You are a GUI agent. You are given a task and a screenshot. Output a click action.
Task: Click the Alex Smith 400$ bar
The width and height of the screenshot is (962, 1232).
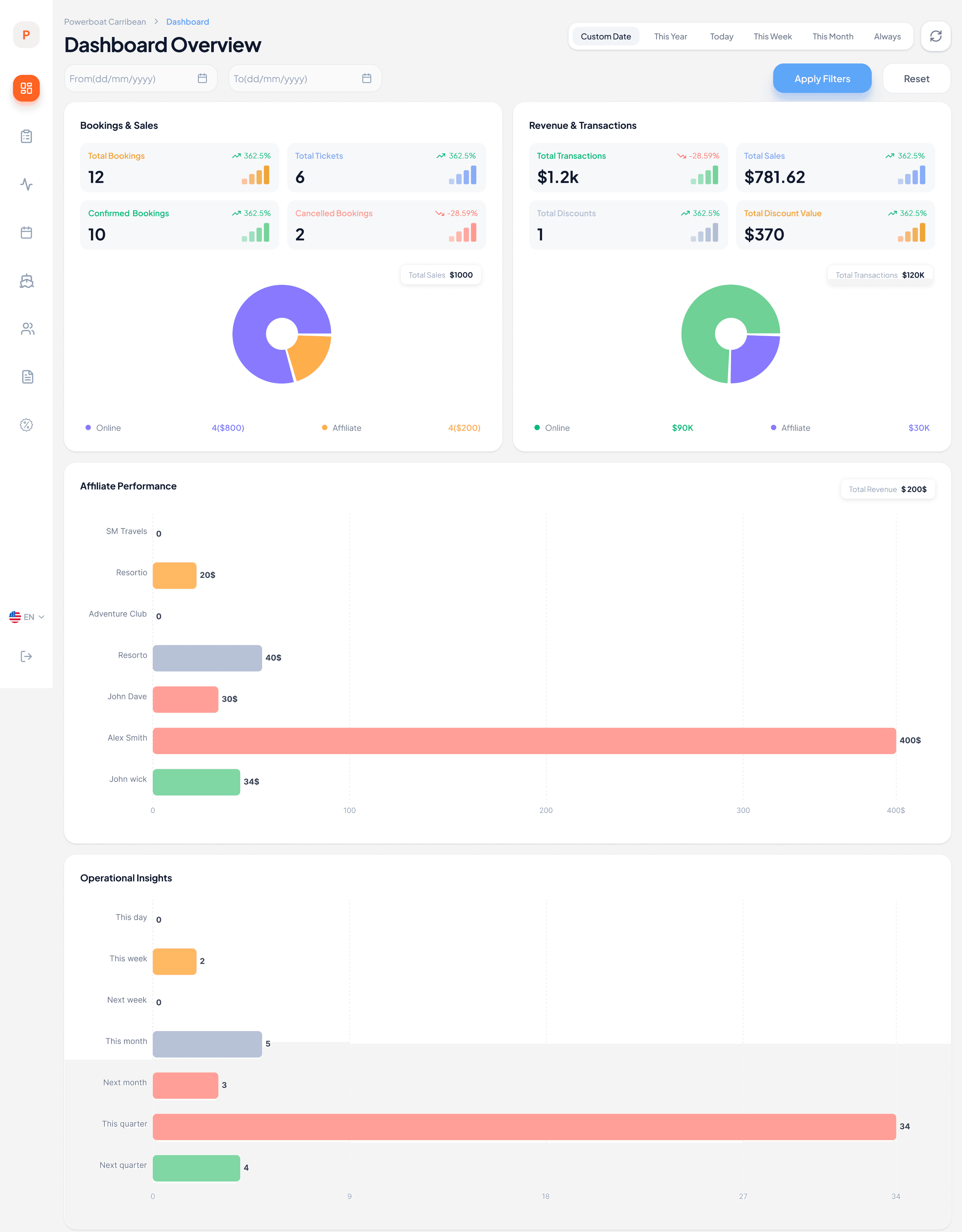pyautogui.click(x=524, y=741)
